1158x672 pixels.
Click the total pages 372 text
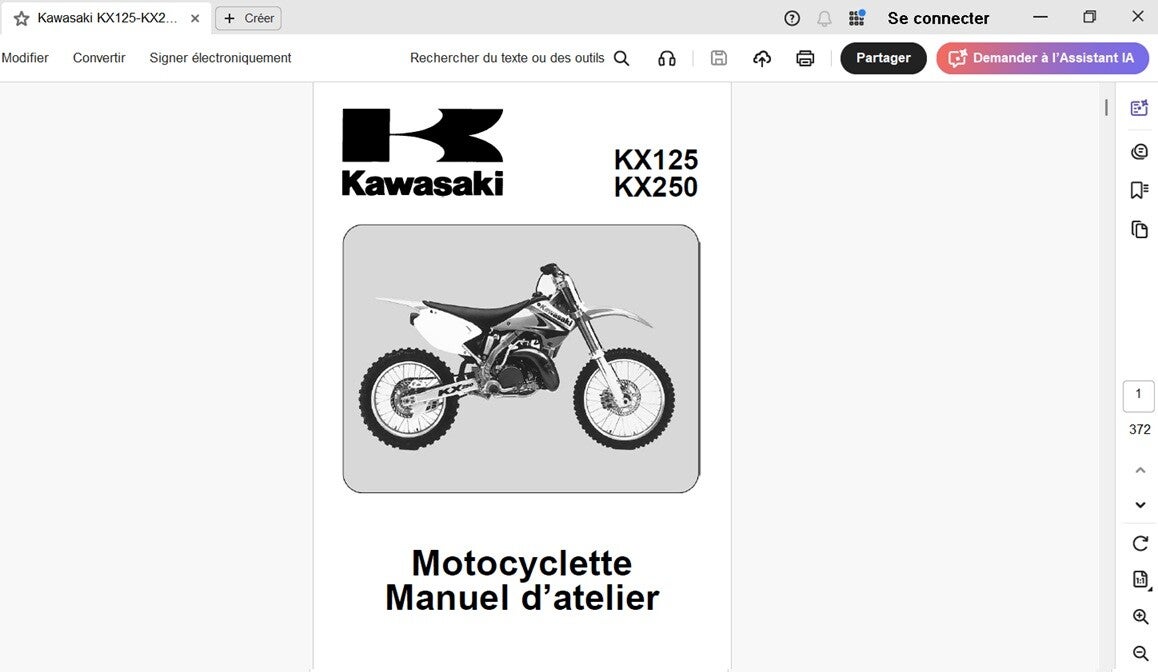(1140, 429)
